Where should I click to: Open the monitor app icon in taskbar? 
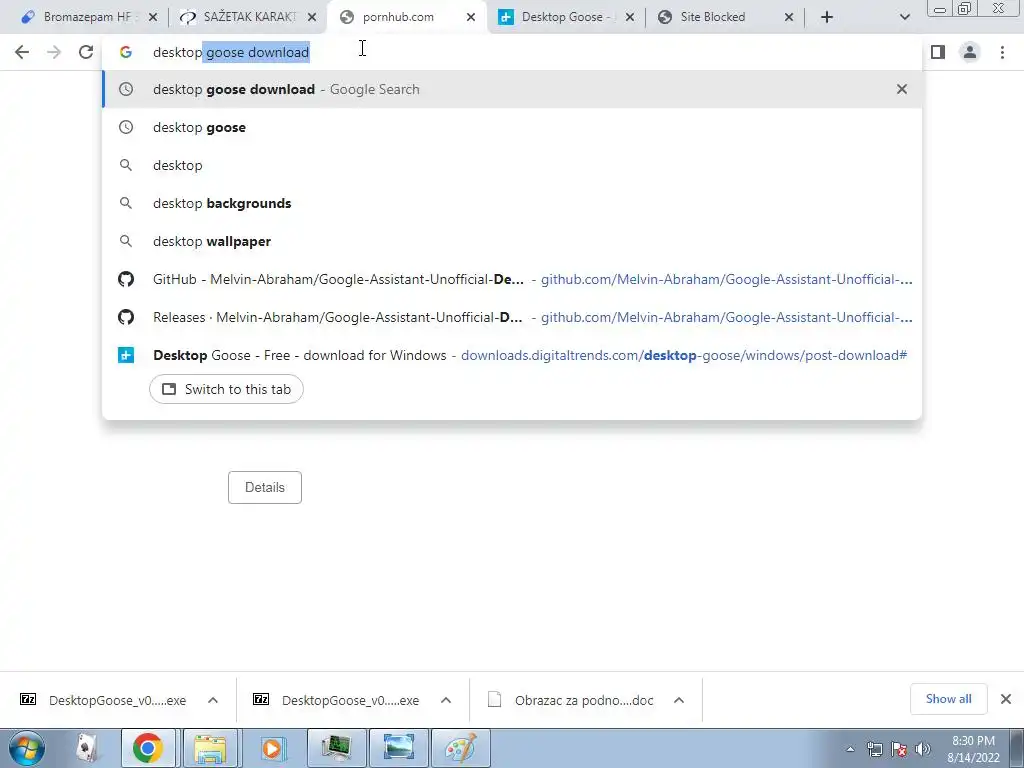(x=336, y=748)
